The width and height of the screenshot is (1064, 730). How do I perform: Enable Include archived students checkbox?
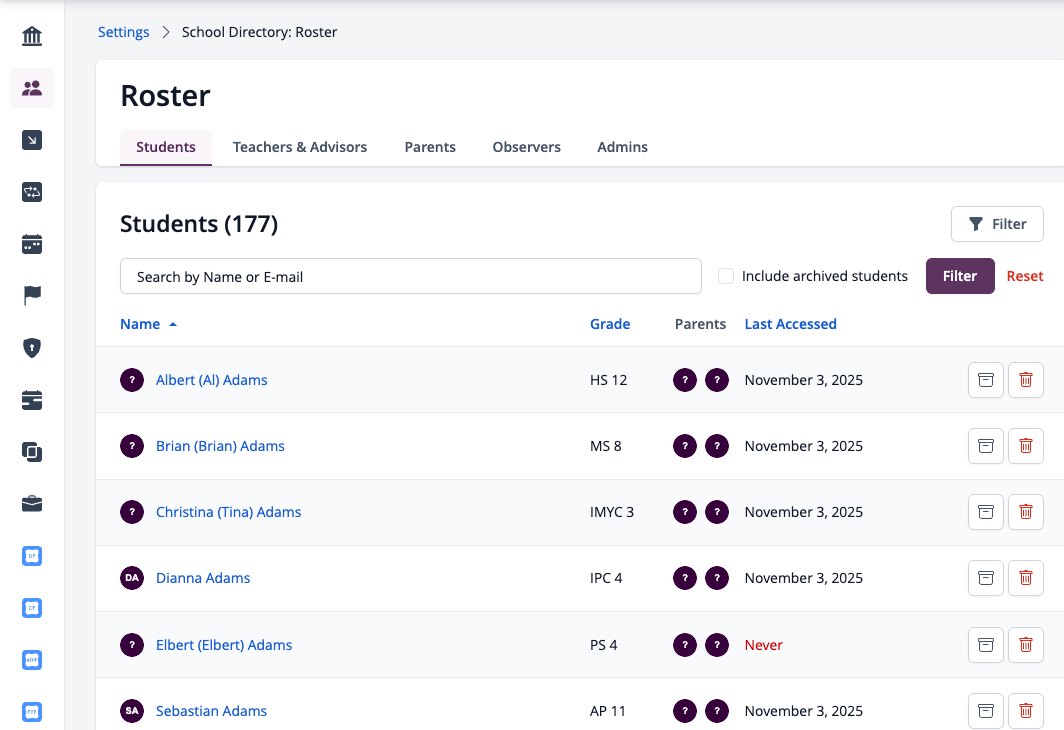[x=725, y=276]
